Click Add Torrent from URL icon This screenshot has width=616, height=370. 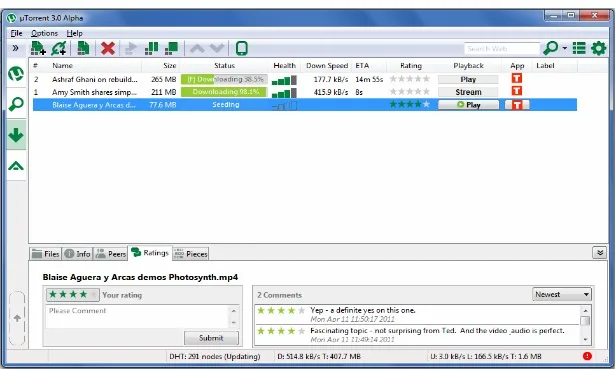[59, 48]
